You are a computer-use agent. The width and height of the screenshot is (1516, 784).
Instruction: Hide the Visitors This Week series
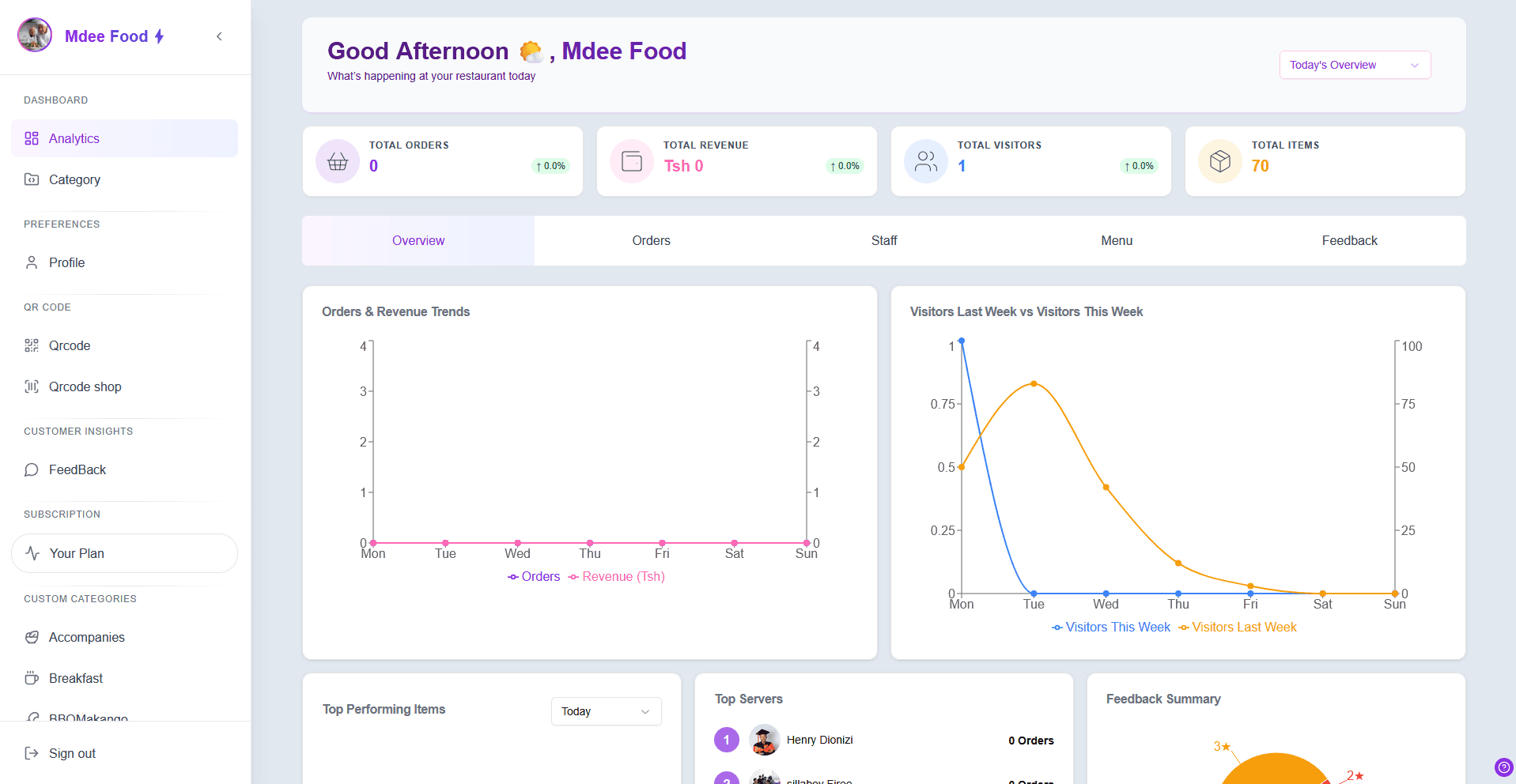[1110, 627]
